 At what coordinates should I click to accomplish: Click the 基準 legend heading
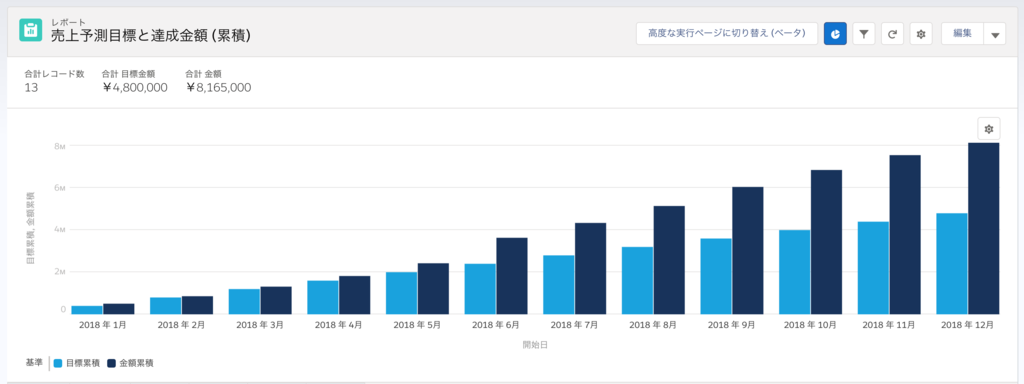pos(35,363)
